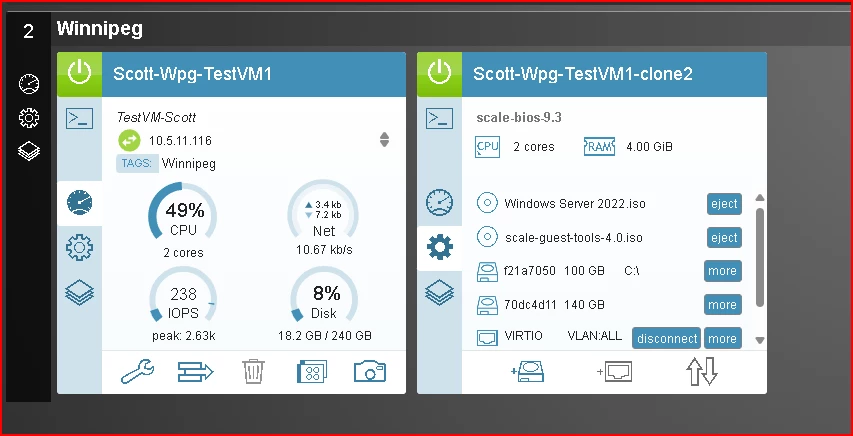Click the network port icon for VIRTIO

(487, 338)
